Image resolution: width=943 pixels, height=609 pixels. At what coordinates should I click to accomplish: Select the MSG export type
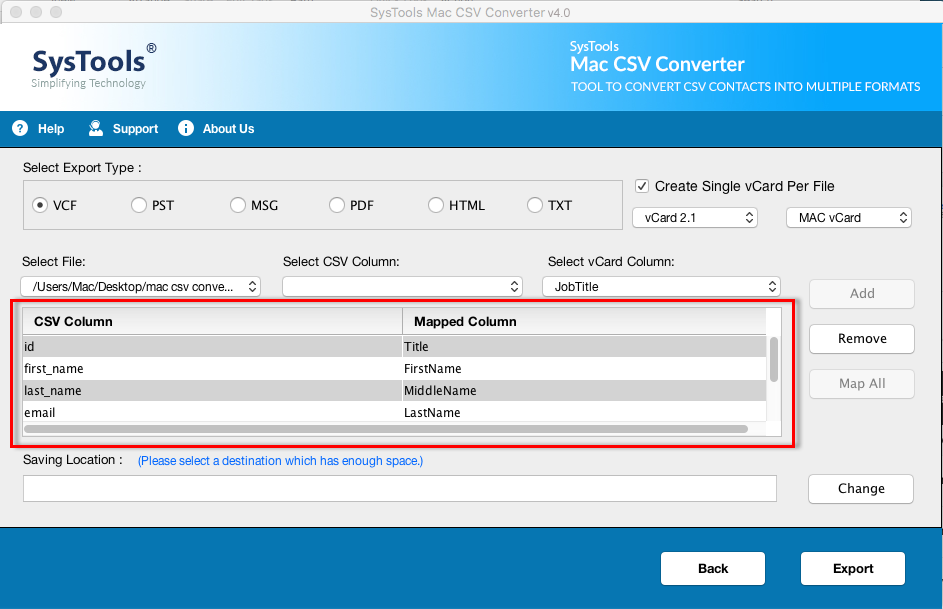point(238,205)
